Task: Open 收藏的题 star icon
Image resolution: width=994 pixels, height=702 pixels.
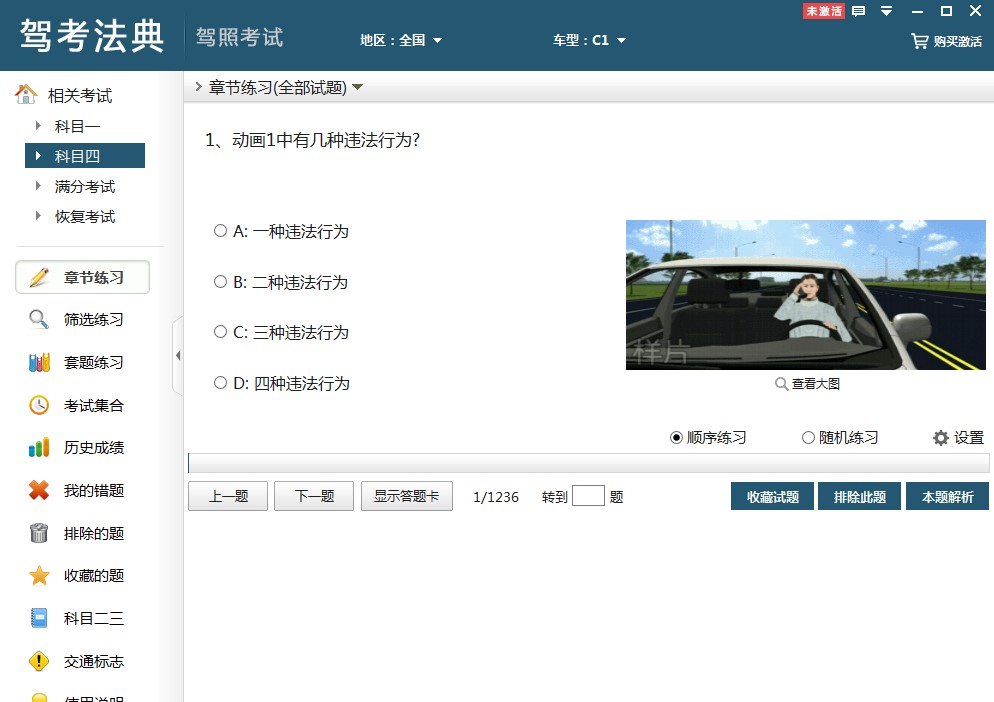Action: click(x=39, y=576)
